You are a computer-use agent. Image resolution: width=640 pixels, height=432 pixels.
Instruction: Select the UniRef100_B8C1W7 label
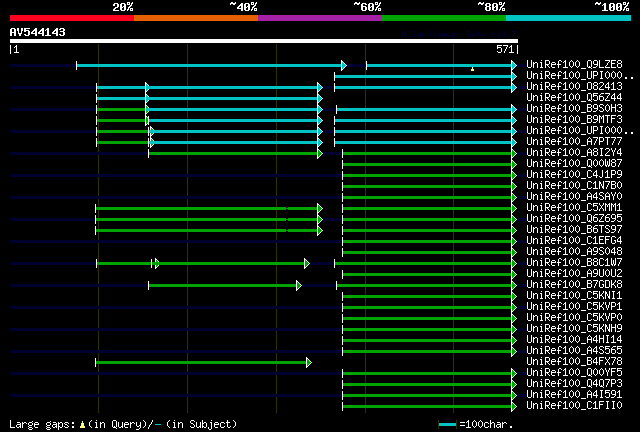pos(574,263)
